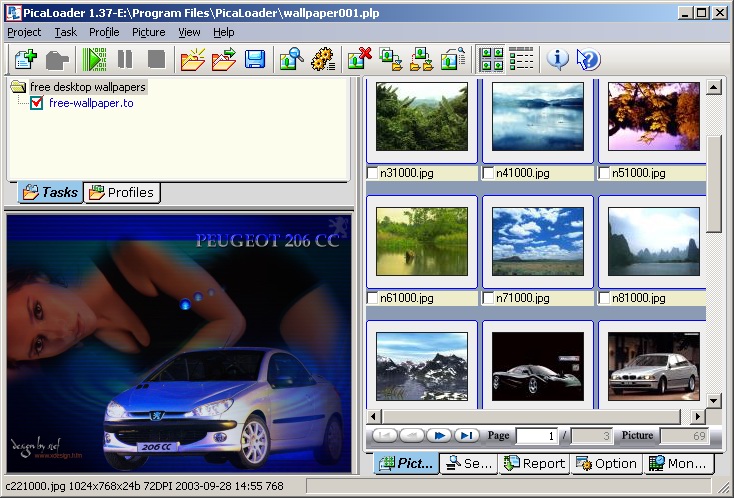Switch to thumbnail grid view
Image resolution: width=734 pixels, height=498 pixels.
click(x=491, y=59)
